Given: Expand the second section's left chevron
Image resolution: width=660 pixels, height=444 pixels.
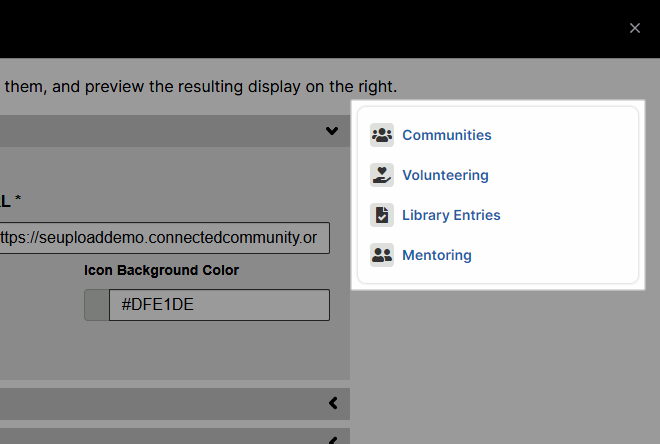Looking at the screenshot, I should click(x=333, y=403).
